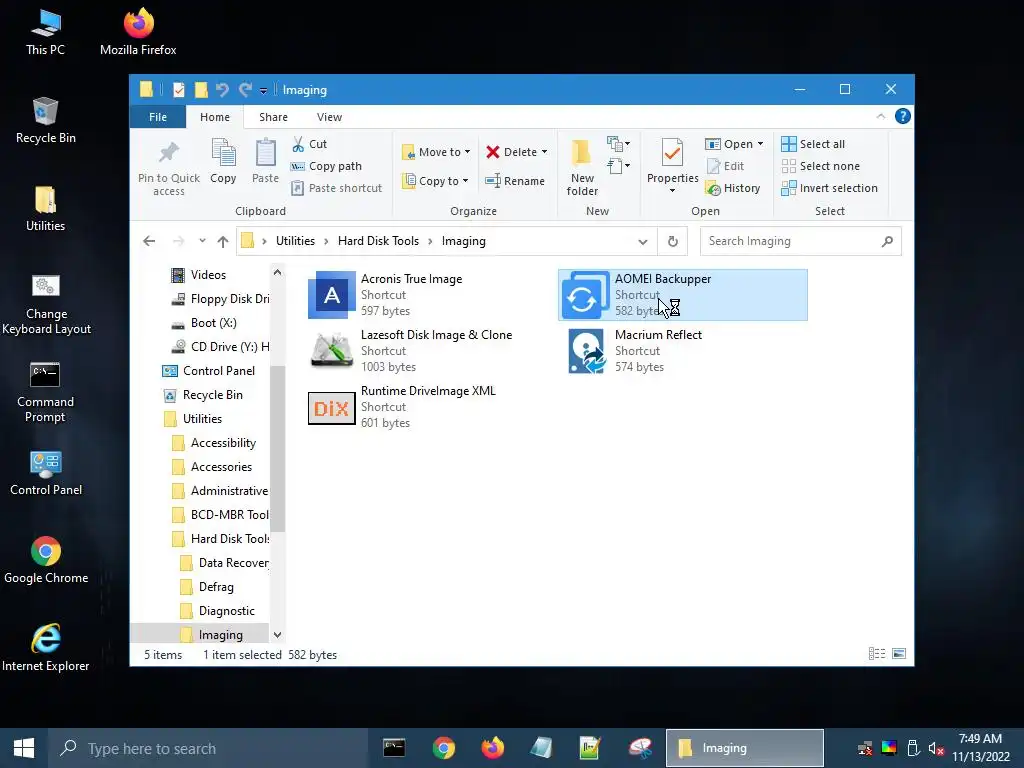
Task: Open the recent locations dropdown arrow
Action: (202, 240)
